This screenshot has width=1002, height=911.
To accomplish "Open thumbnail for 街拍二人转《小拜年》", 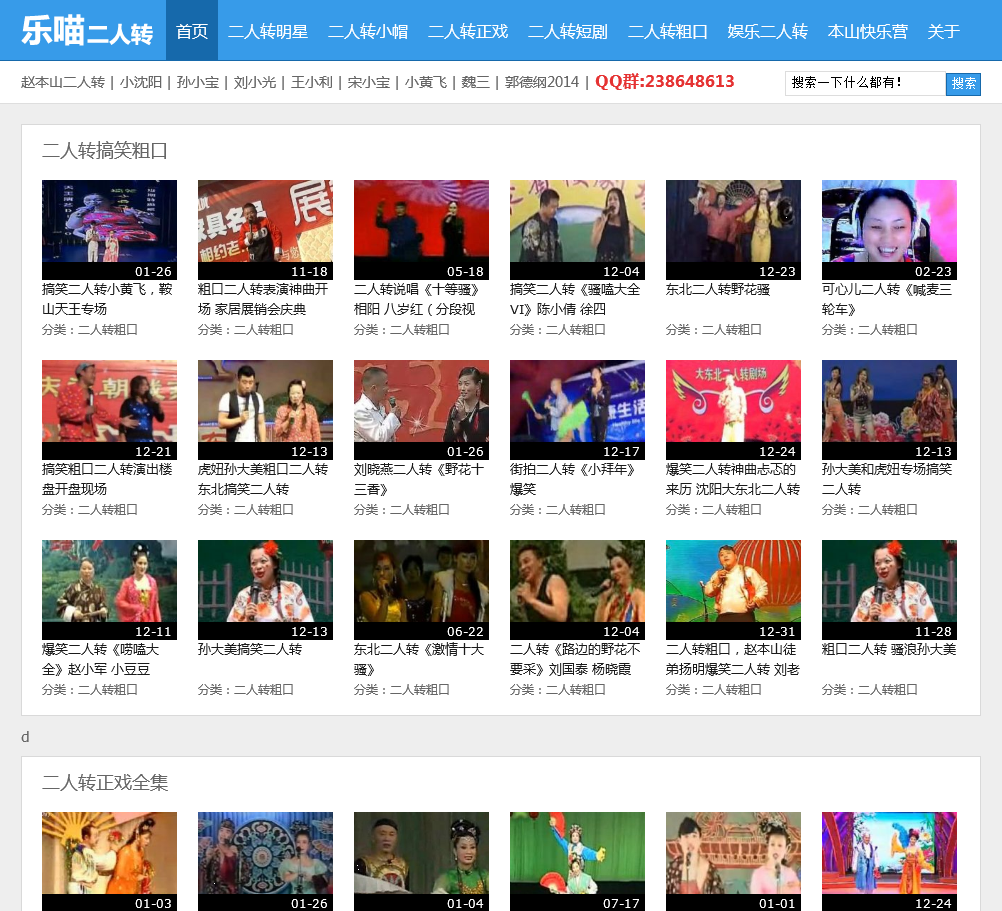I will click(x=577, y=410).
